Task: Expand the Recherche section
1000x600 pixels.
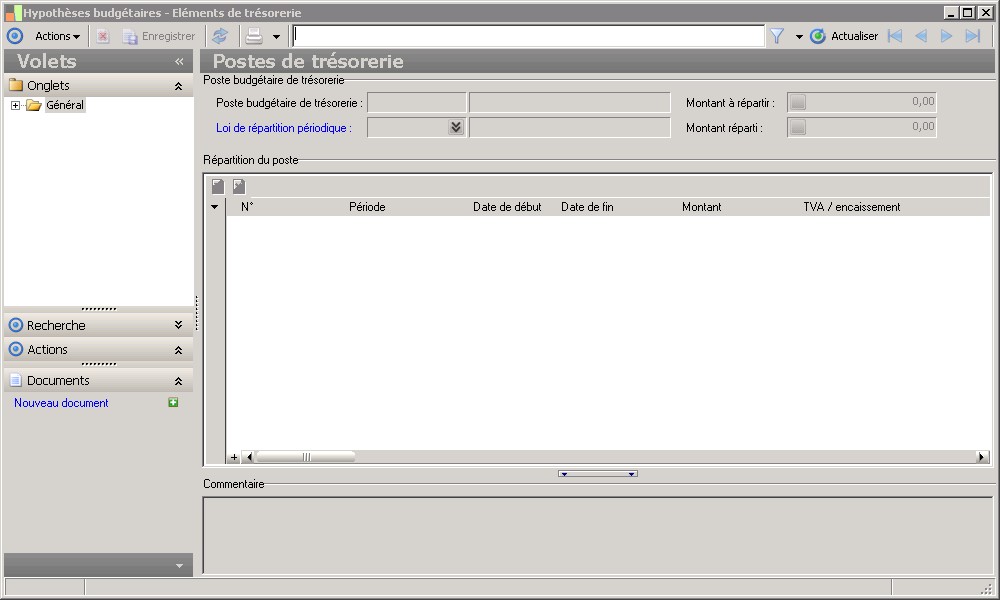Action: (x=179, y=325)
